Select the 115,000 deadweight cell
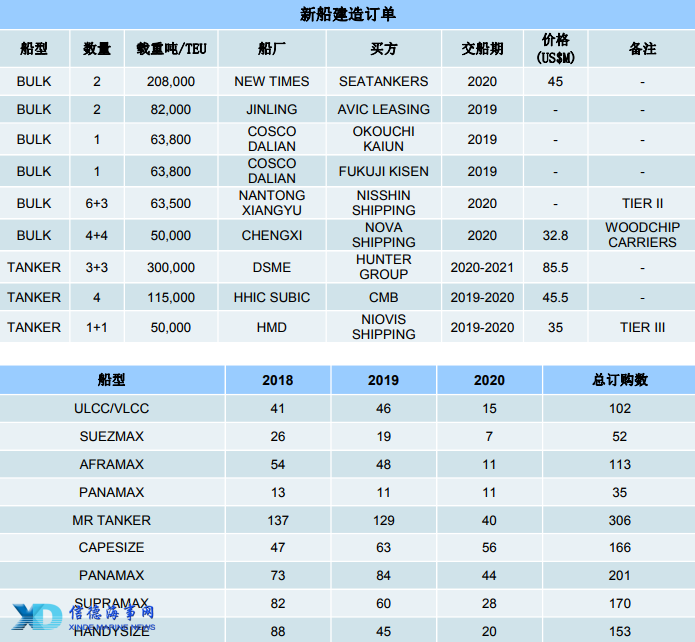The height and width of the screenshot is (642, 695). pyautogui.click(x=171, y=298)
